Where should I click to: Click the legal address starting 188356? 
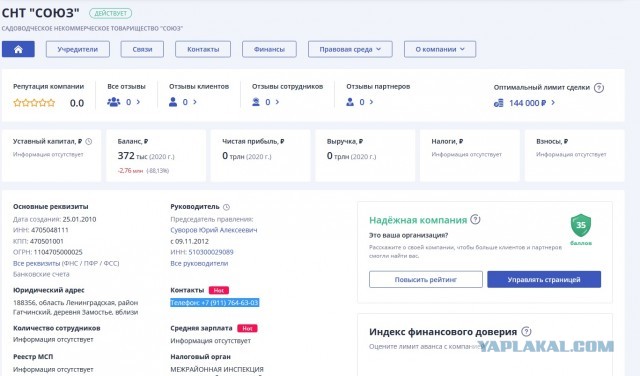(76, 307)
